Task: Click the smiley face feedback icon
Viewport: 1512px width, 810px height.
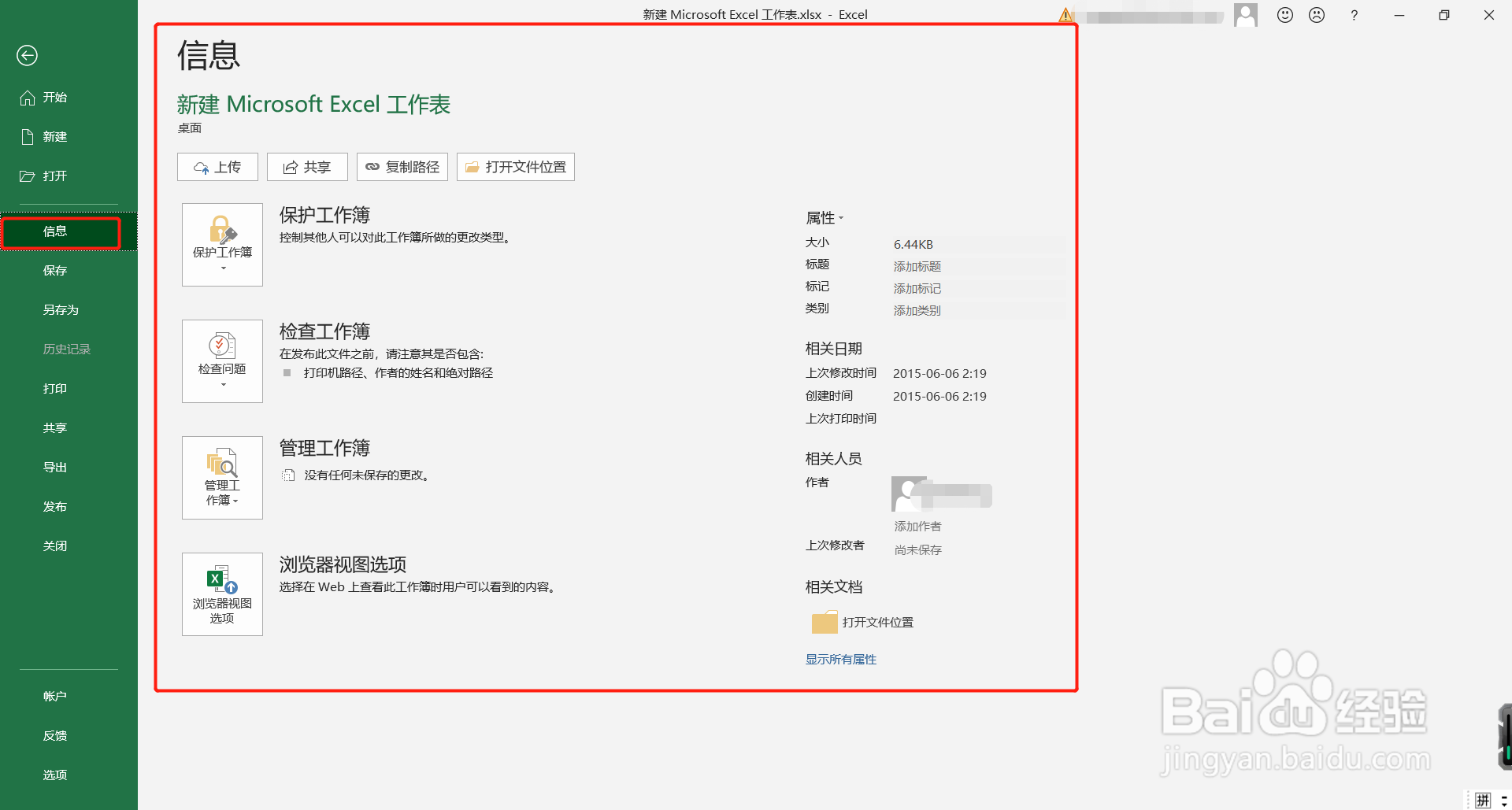Action: tap(1285, 15)
